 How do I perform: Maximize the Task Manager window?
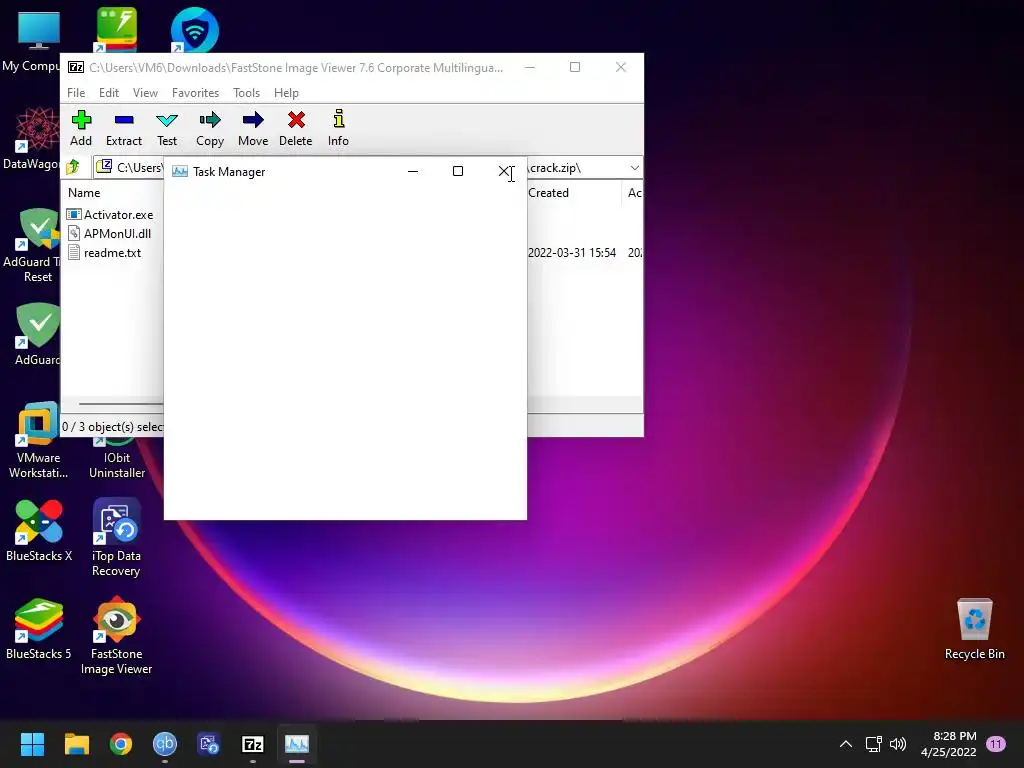pyautogui.click(x=458, y=171)
